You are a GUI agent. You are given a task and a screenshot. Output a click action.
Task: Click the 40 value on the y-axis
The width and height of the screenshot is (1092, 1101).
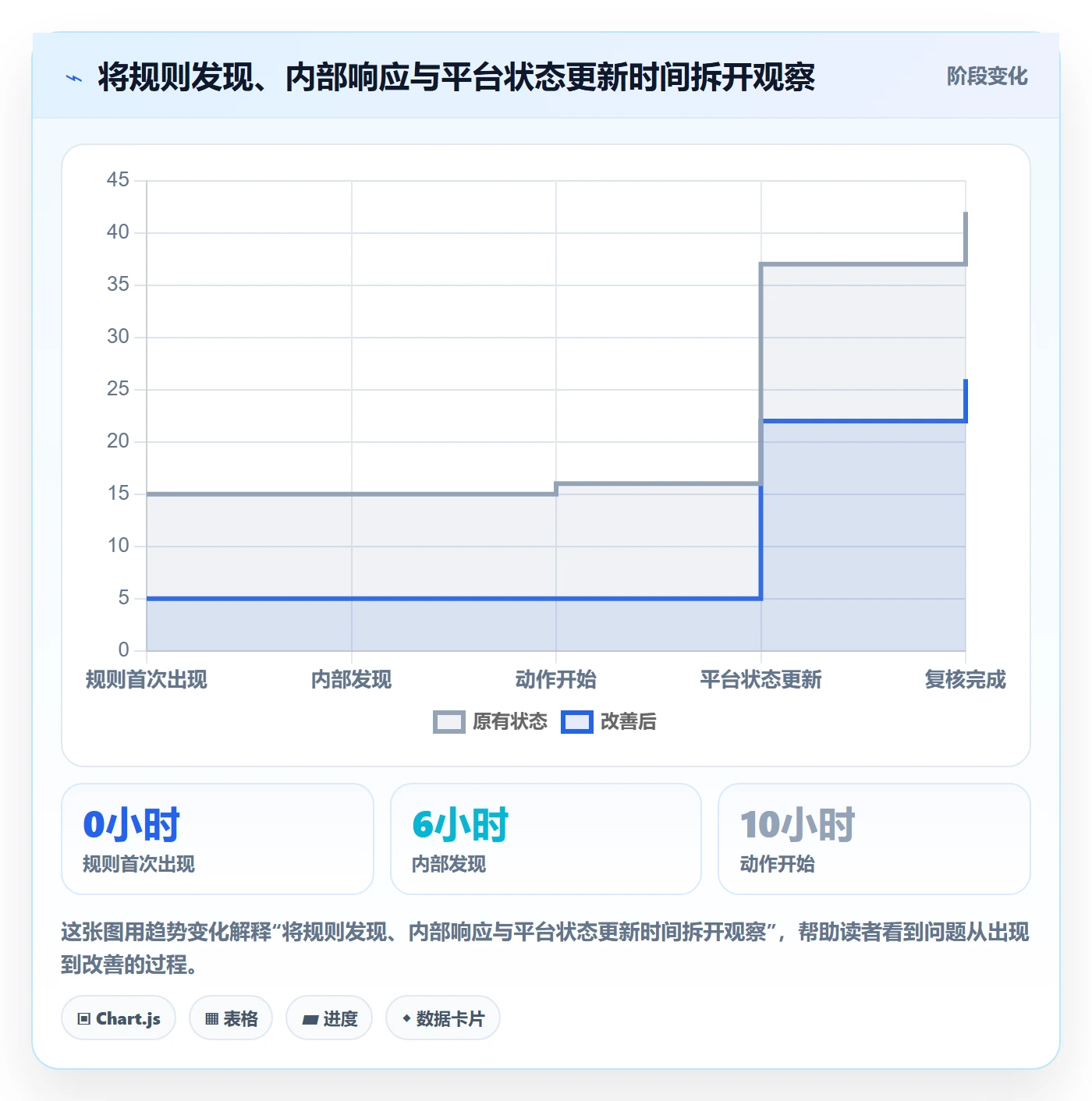[118, 232]
